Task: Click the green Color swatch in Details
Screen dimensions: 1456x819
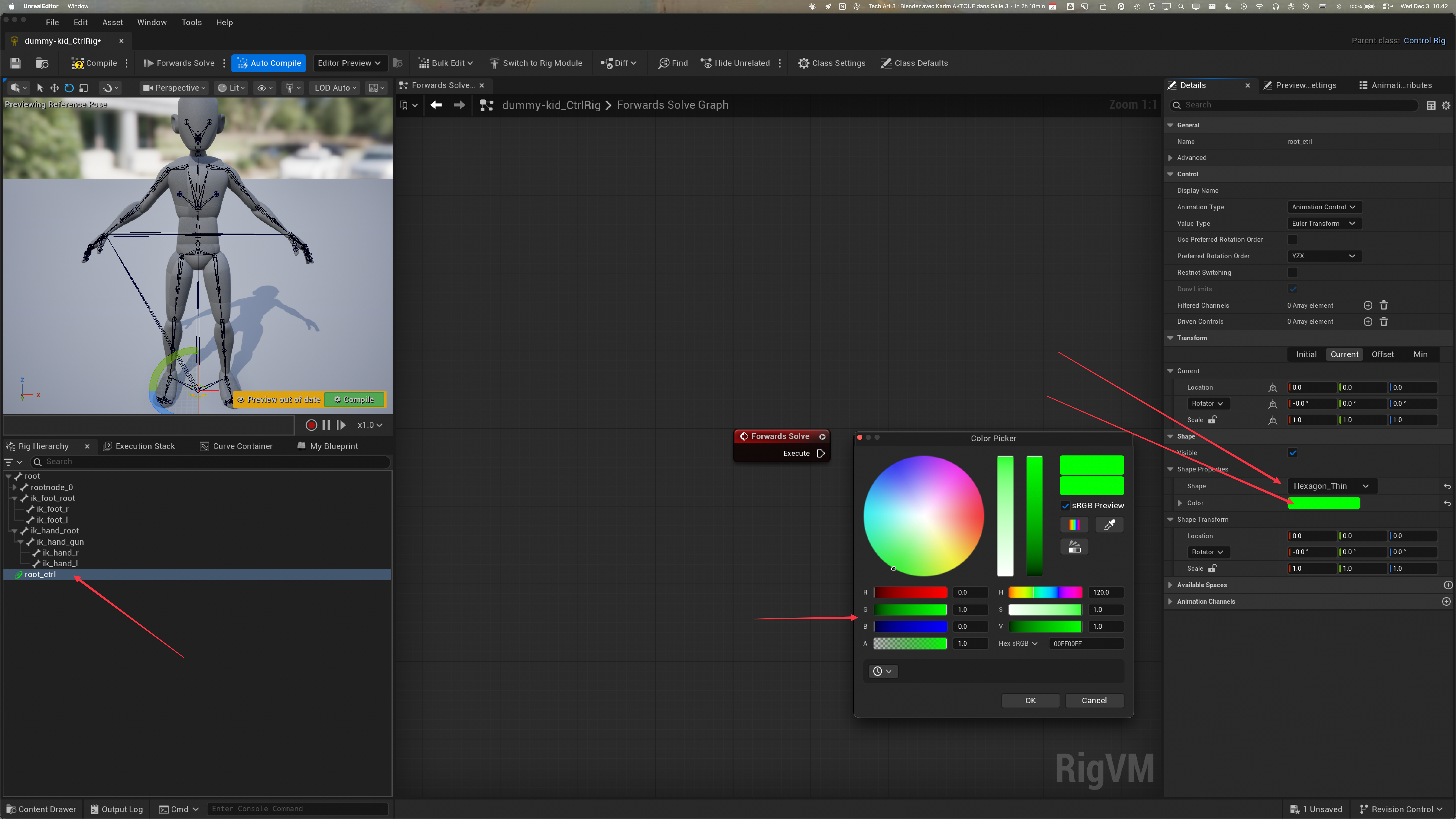Action: [x=1324, y=503]
